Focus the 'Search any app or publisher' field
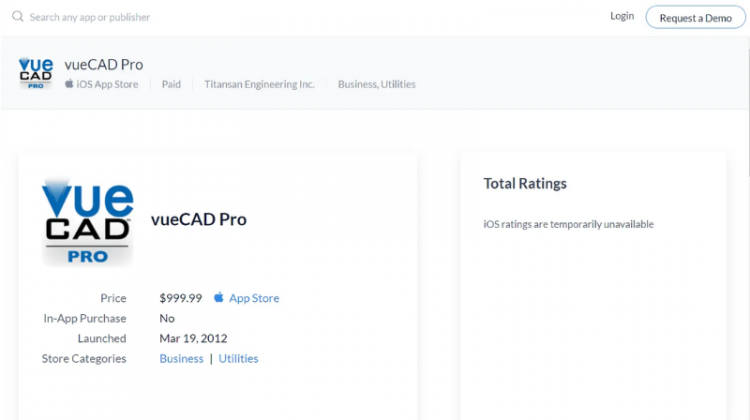Screen dimensions: 750x420 (x=89, y=17)
